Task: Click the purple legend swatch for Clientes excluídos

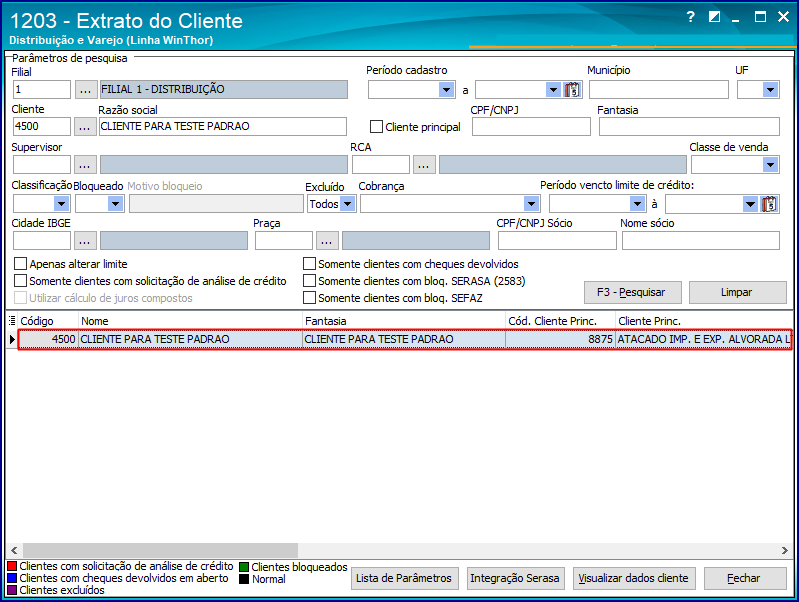Action: coord(12,590)
